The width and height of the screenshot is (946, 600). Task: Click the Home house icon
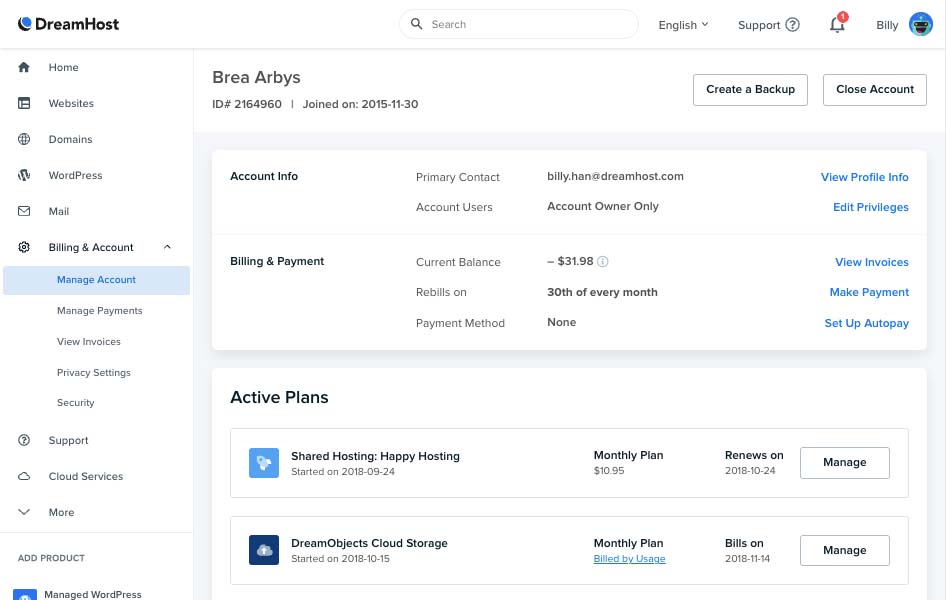[24, 67]
